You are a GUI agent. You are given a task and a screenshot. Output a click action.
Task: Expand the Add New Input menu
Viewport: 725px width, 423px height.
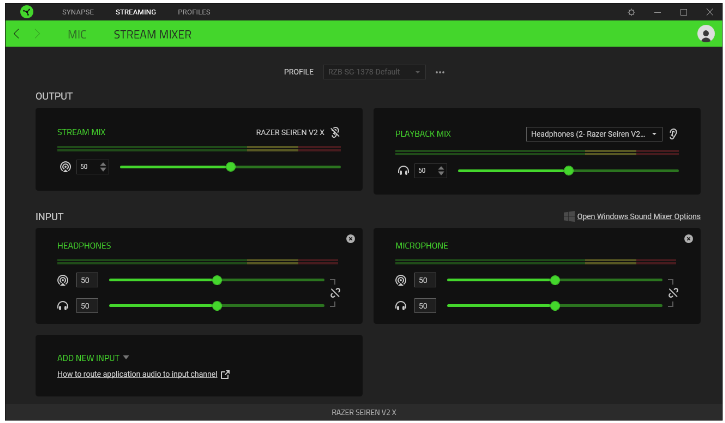(94, 357)
